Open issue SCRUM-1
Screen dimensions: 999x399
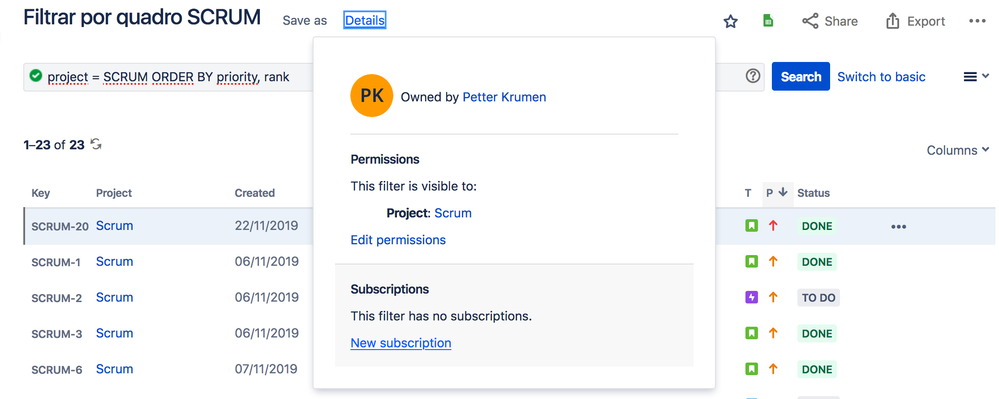point(56,262)
